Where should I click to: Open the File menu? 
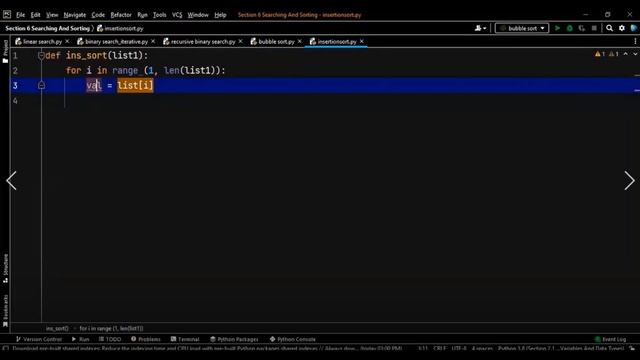(20, 15)
